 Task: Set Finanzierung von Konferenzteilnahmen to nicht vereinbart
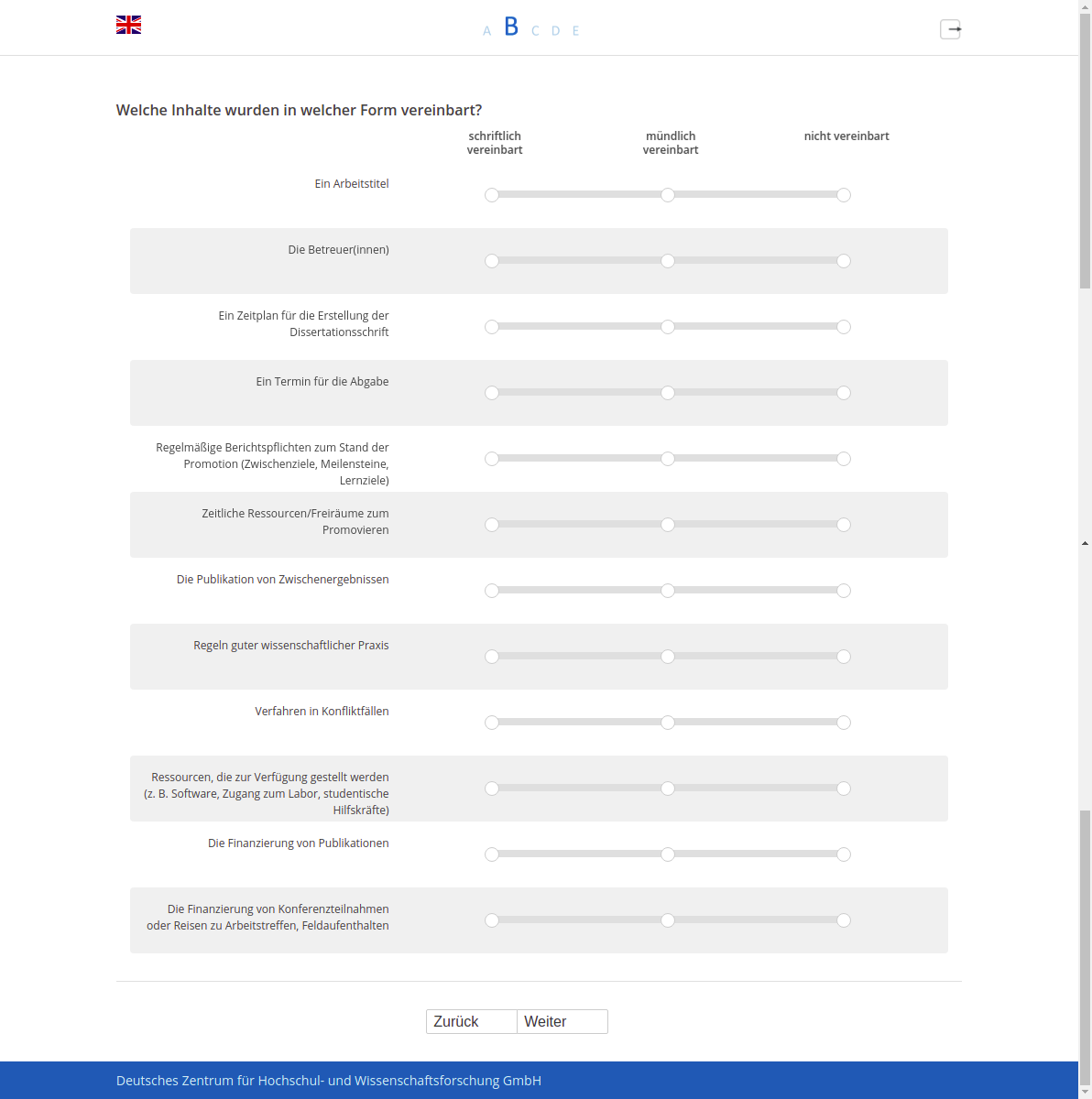tap(844, 920)
